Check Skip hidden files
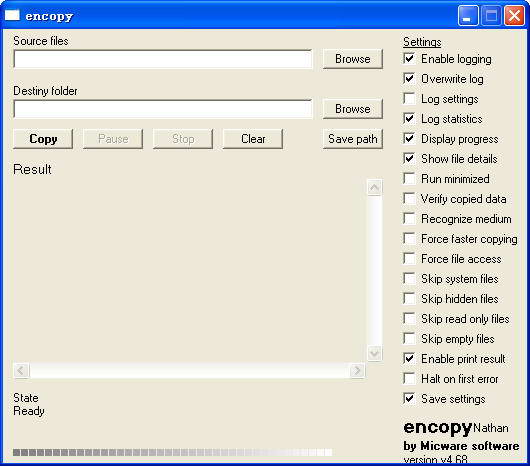Screen dimensions: 530x466 point(409,298)
